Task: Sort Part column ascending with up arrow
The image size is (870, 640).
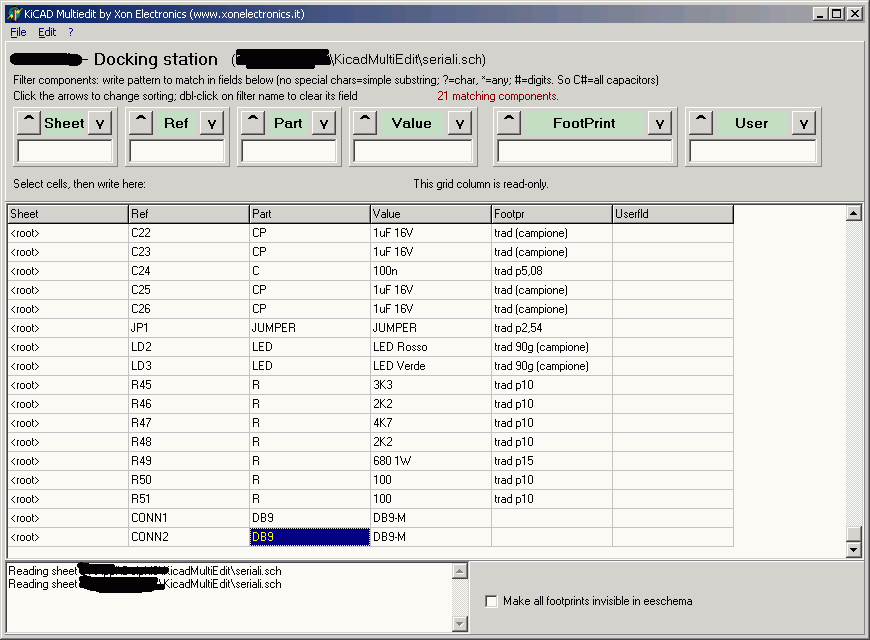Action: (x=253, y=123)
